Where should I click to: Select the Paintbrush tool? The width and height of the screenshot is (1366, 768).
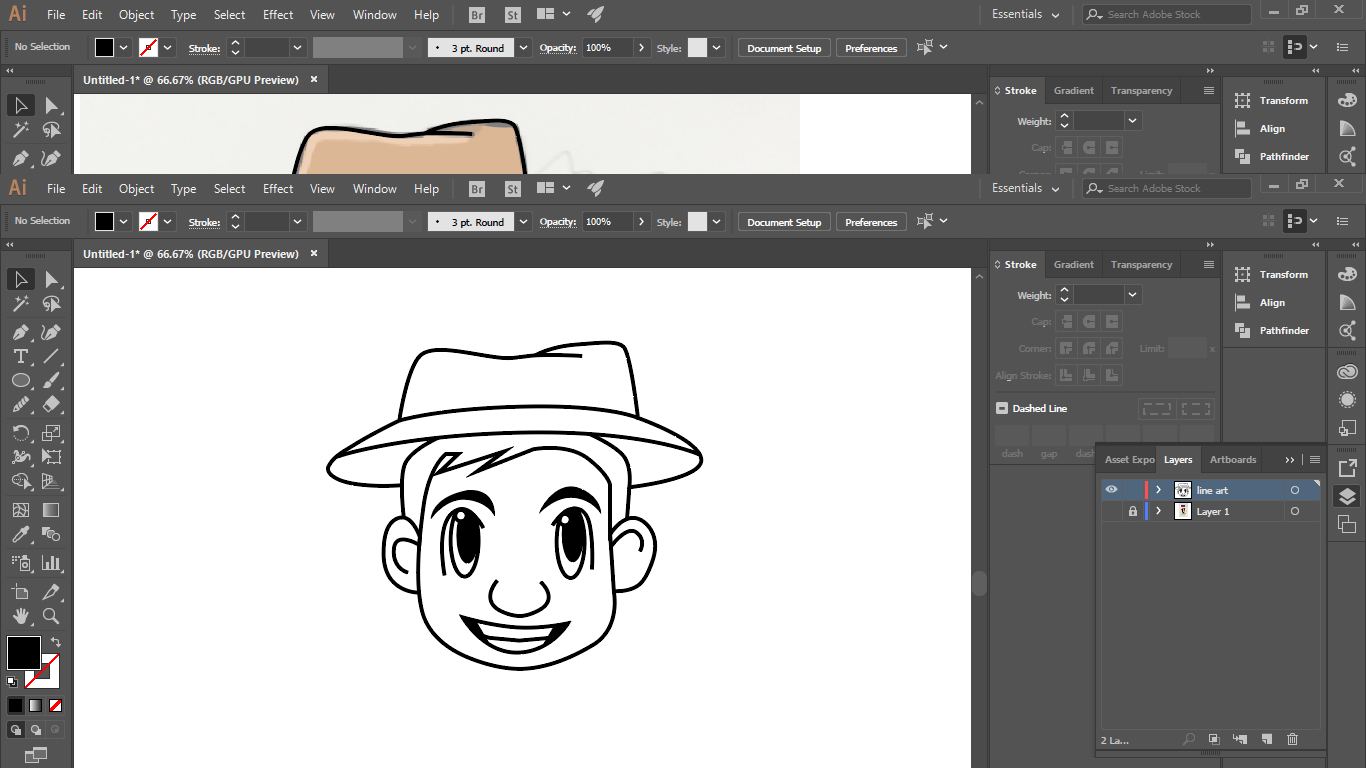click(x=52, y=381)
